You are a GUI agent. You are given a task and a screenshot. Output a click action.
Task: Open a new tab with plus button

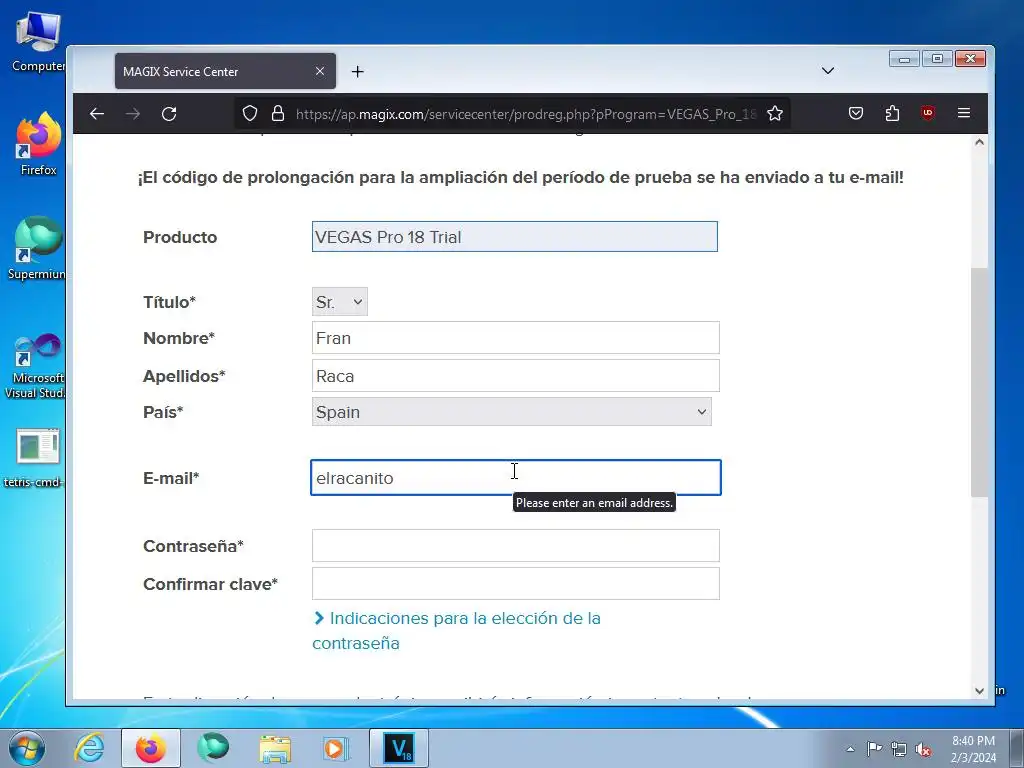(x=357, y=71)
